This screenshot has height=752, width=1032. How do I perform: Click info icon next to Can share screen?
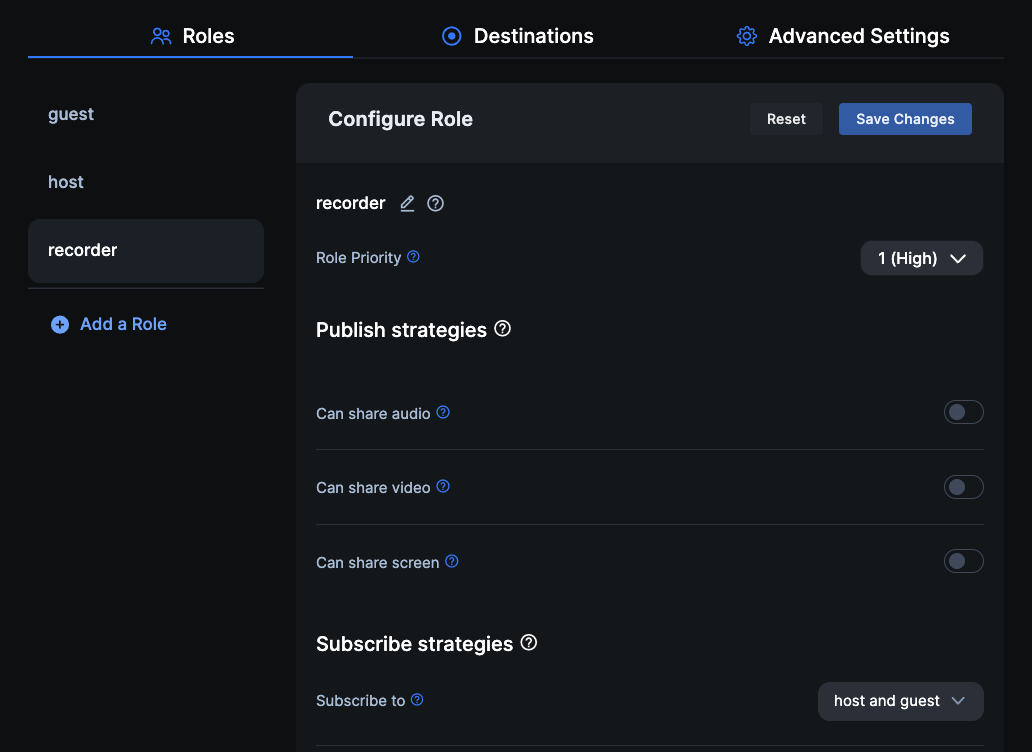click(x=452, y=562)
